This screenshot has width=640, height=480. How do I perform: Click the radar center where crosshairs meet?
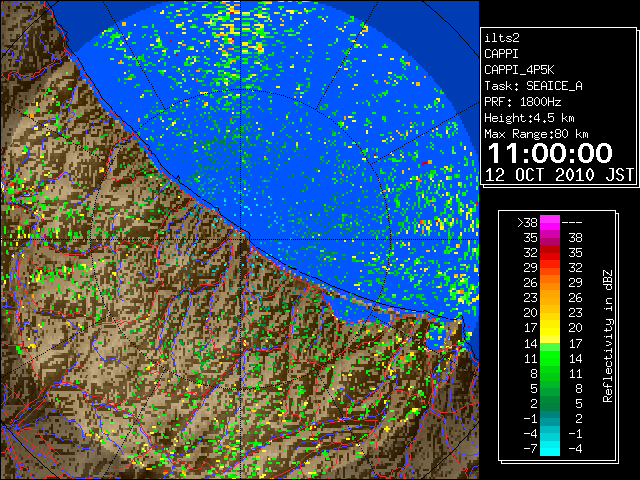click(241, 240)
